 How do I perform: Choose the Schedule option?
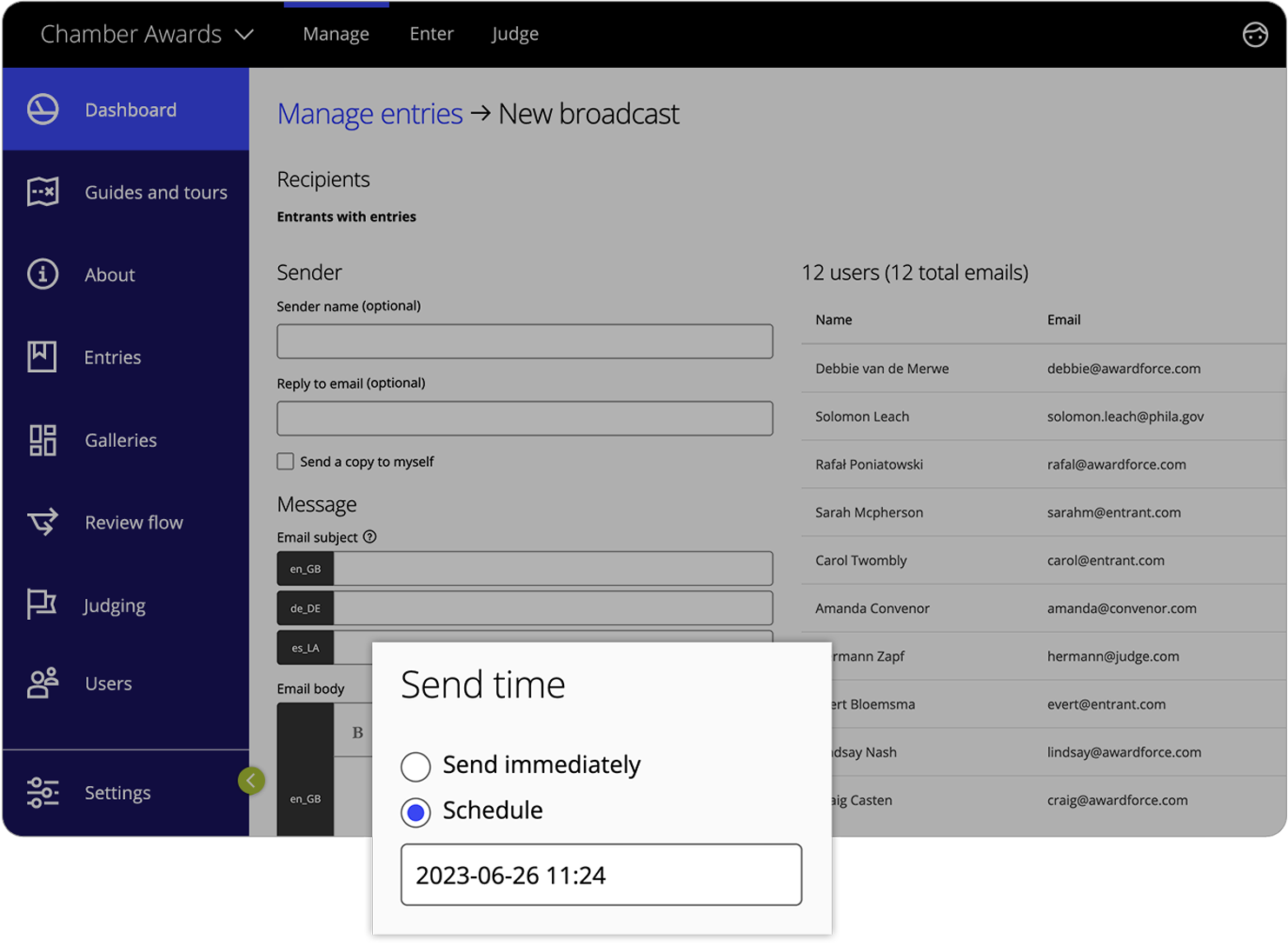(x=415, y=811)
